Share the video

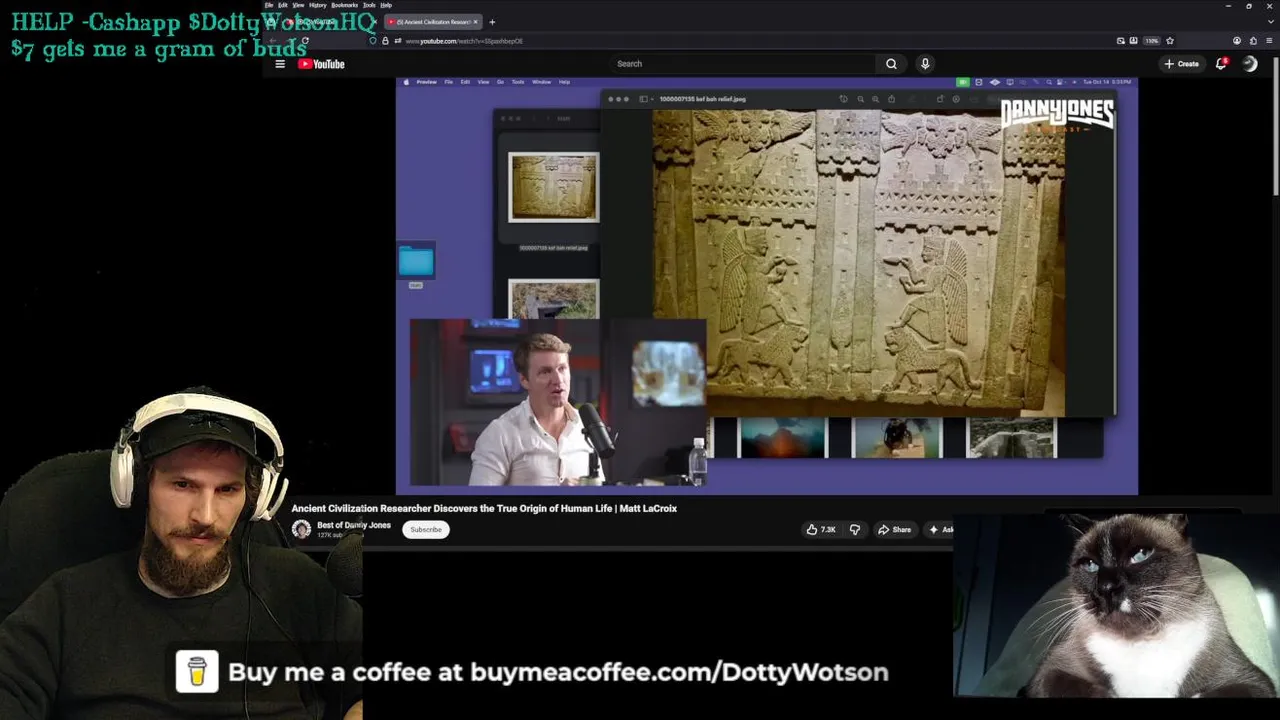click(894, 529)
